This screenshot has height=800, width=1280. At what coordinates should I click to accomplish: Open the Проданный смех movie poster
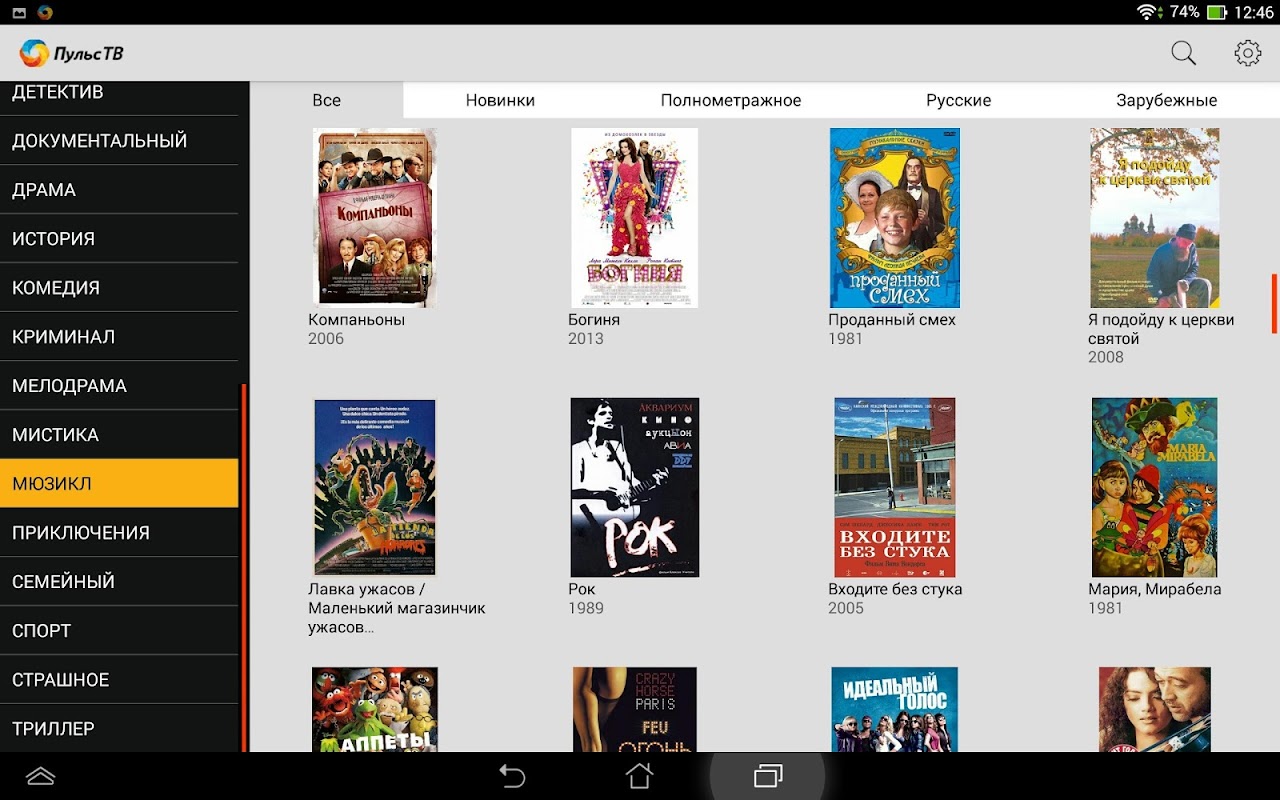click(894, 217)
